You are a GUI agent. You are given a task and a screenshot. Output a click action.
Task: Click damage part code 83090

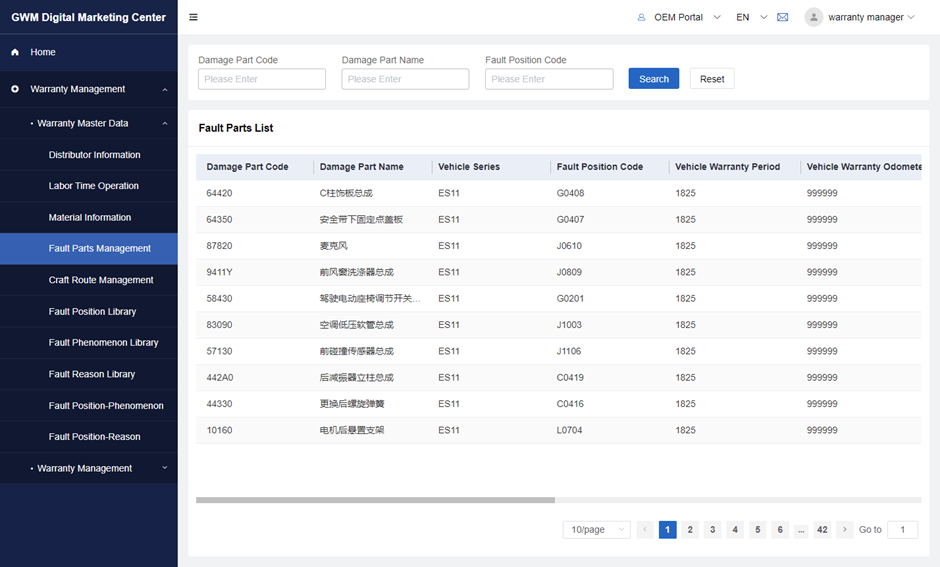[x=219, y=325]
